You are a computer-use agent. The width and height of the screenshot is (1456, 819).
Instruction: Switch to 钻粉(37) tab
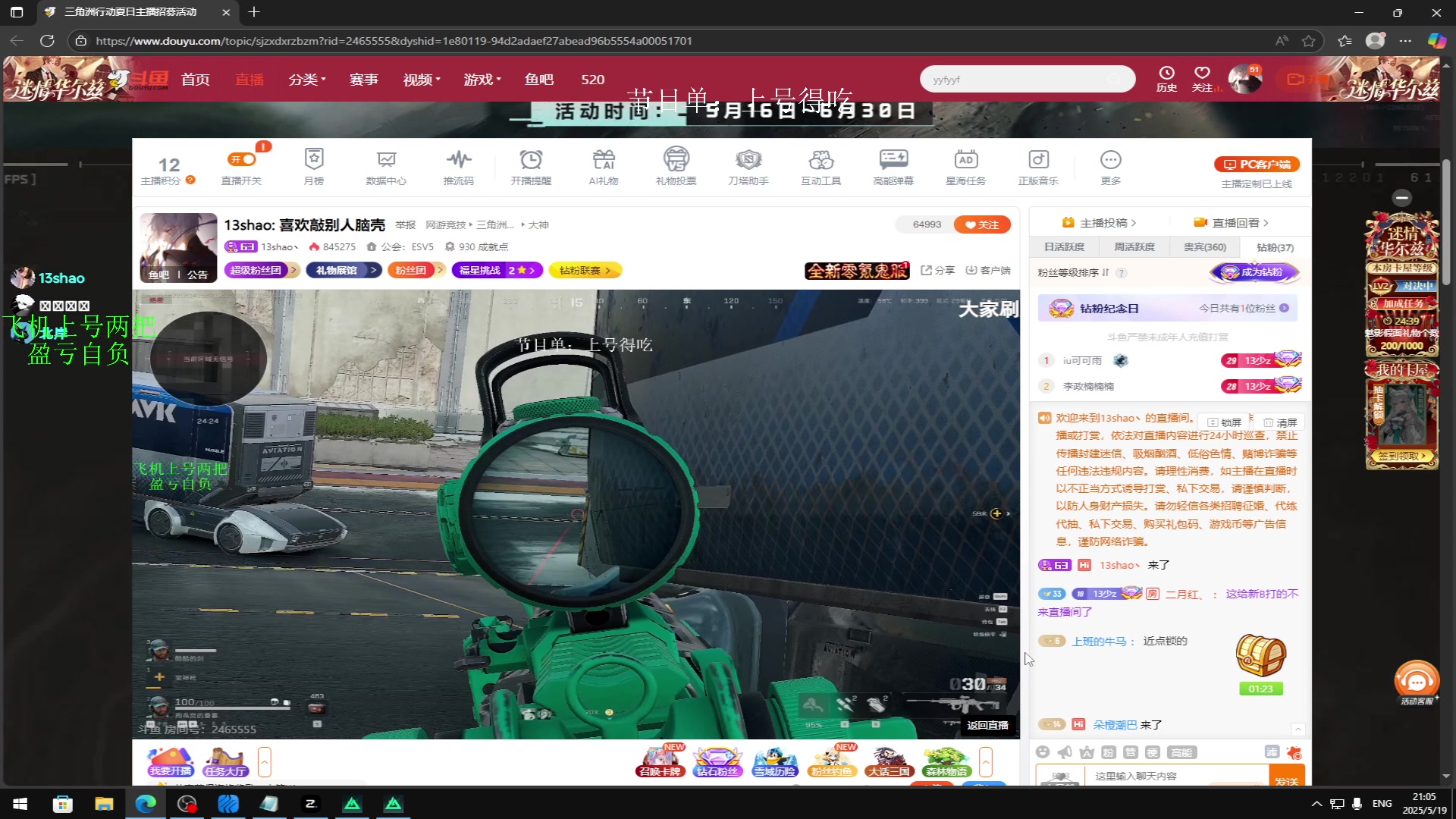pos(1275,247)
